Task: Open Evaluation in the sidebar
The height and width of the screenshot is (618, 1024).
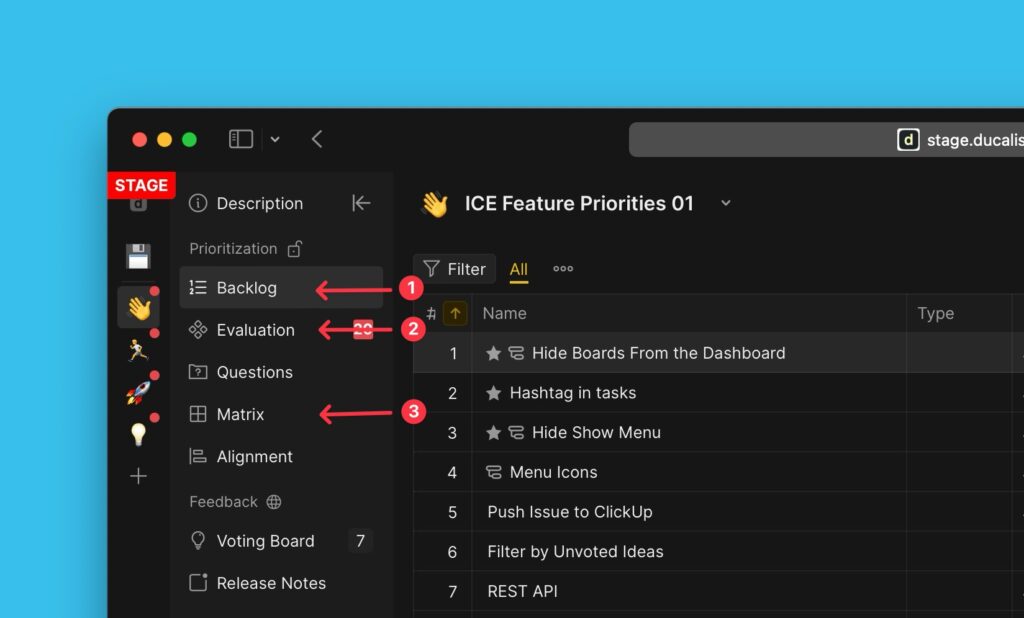Action: pyautogui.click(x=255, y=330)
